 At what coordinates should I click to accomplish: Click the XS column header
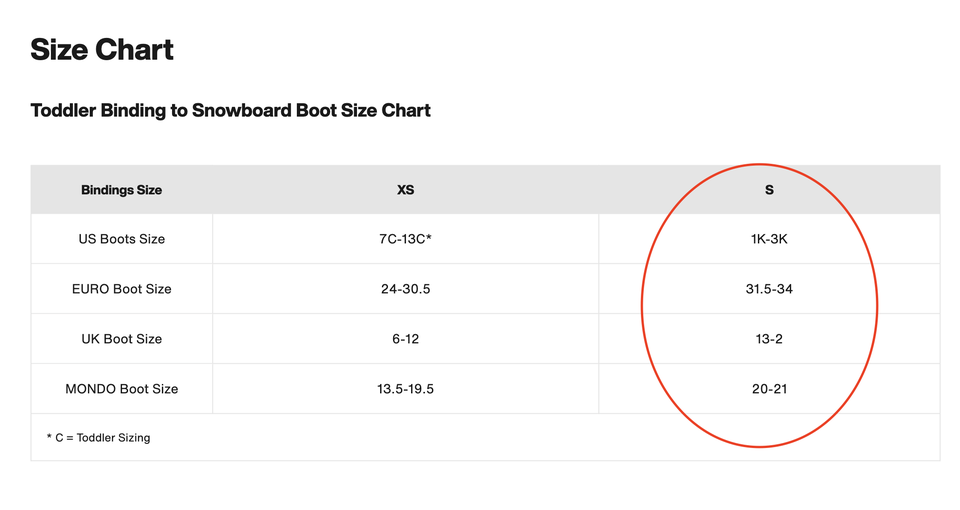405,190
